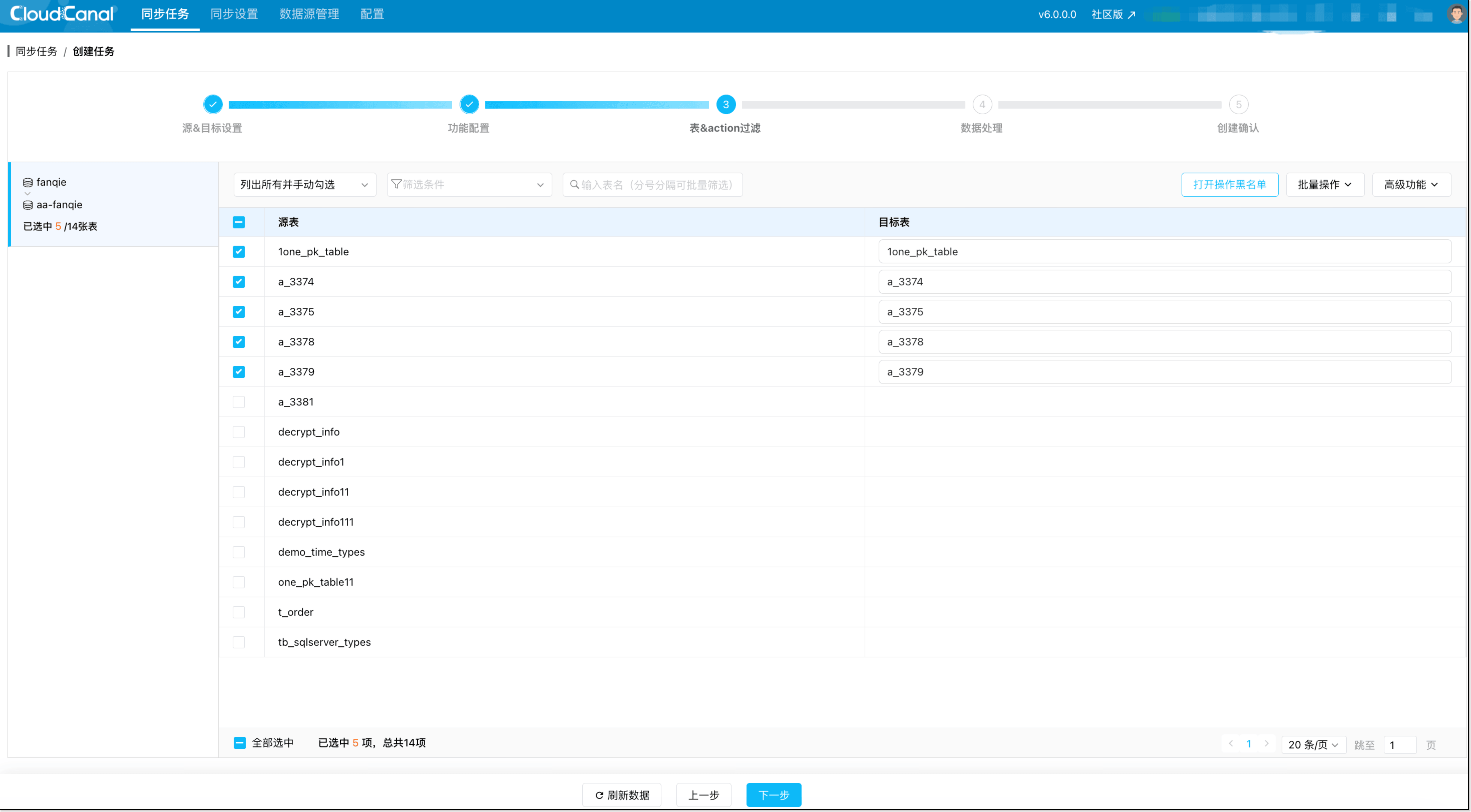Uncheck the a_3375 row checkbox

pyautogui.click(x=239, y=312)
